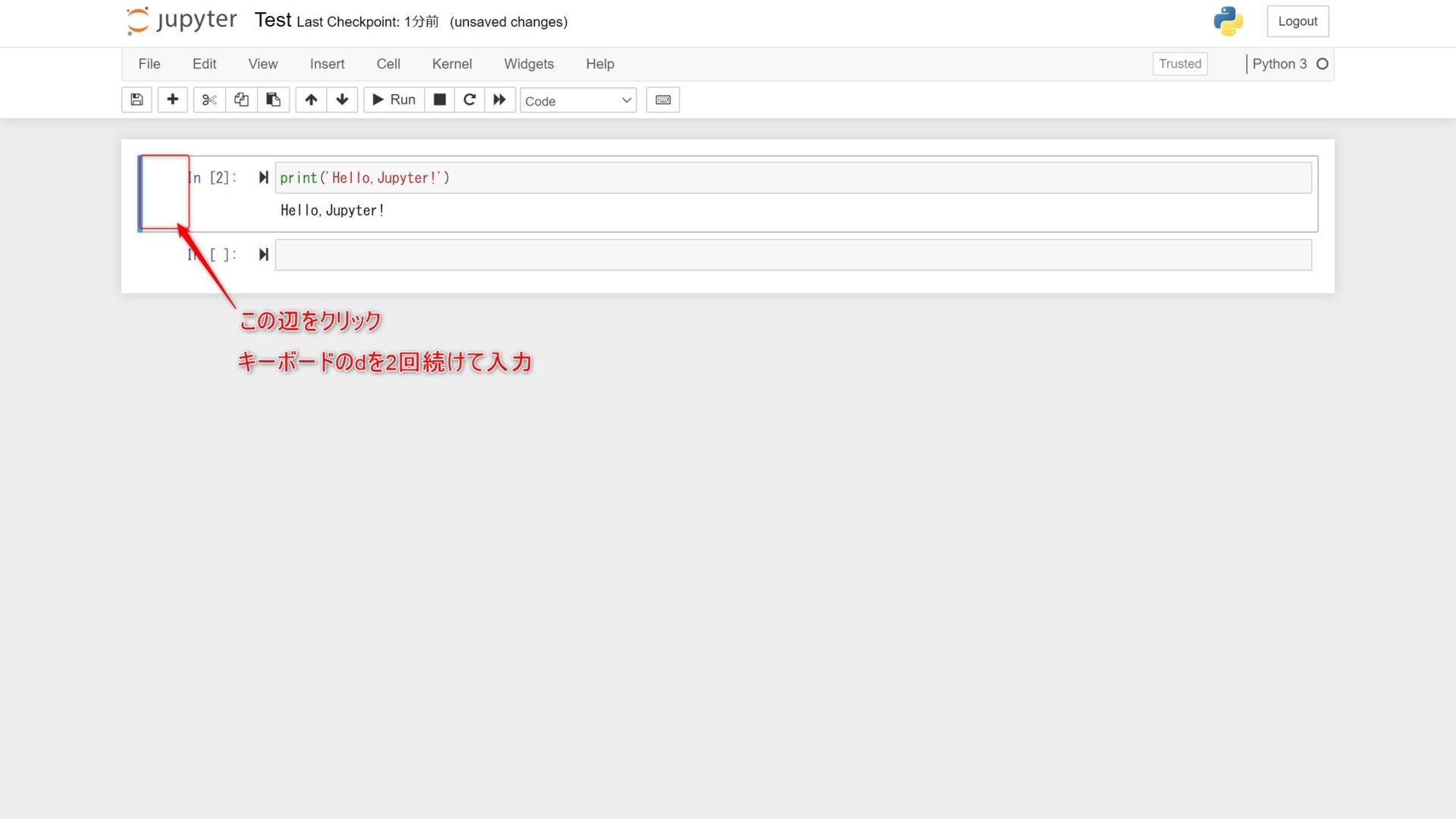This screenshot has height=819, width=1456.
Task: Open the Widgets menu
Action: coord(529,64)
